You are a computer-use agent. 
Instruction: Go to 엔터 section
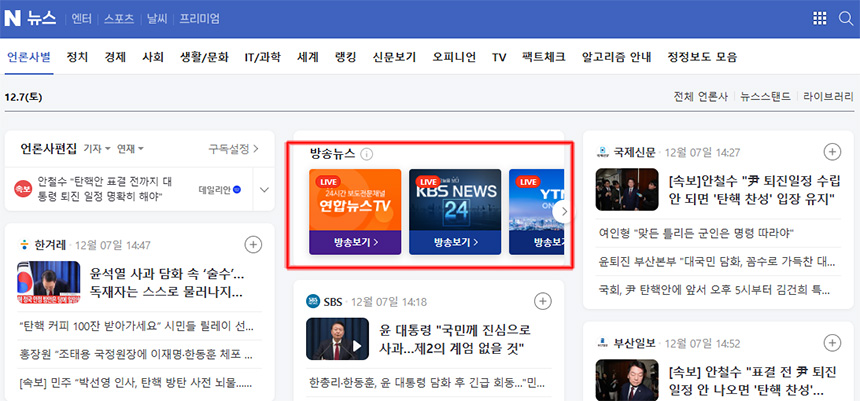(82, 19)
